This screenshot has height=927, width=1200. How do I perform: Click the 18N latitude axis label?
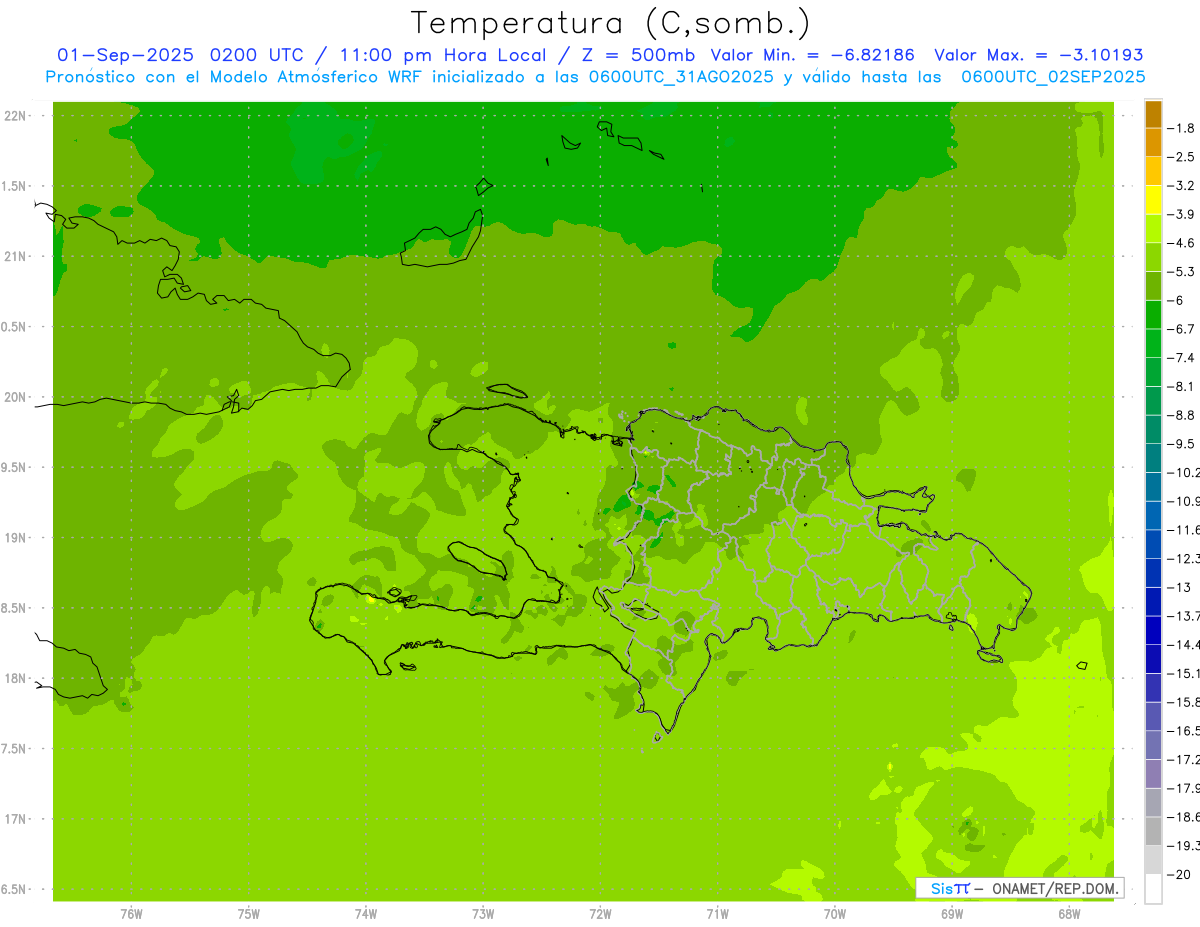click(16, 679)
